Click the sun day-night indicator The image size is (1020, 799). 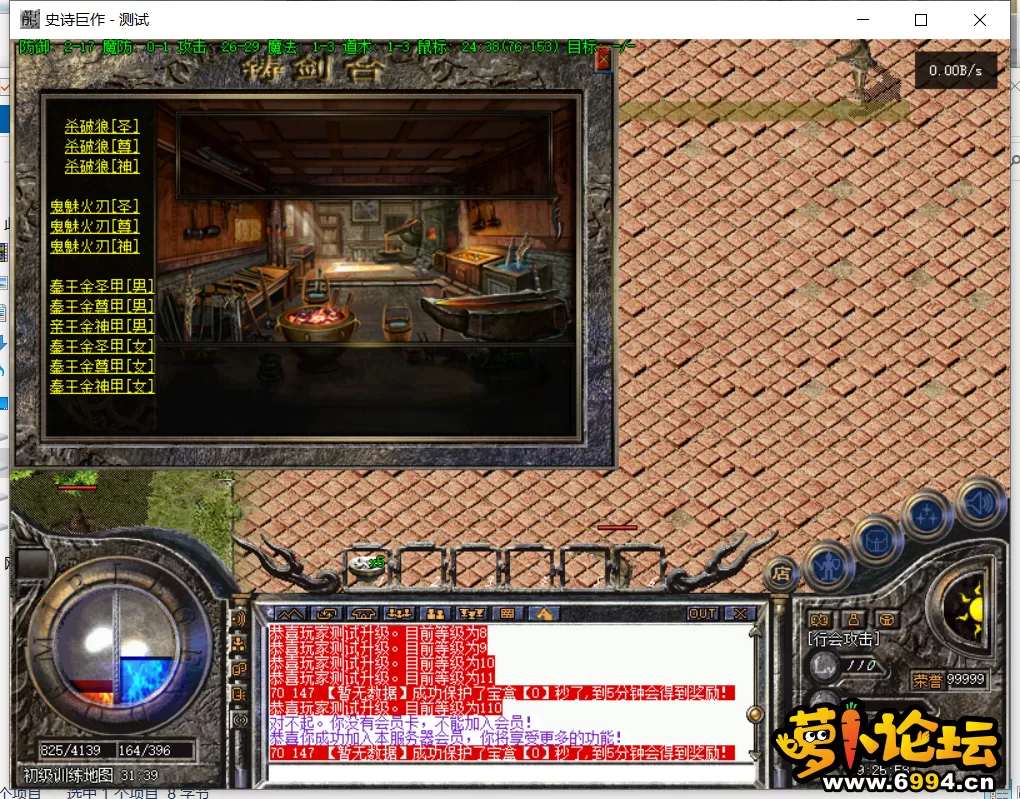pos(969,610)
